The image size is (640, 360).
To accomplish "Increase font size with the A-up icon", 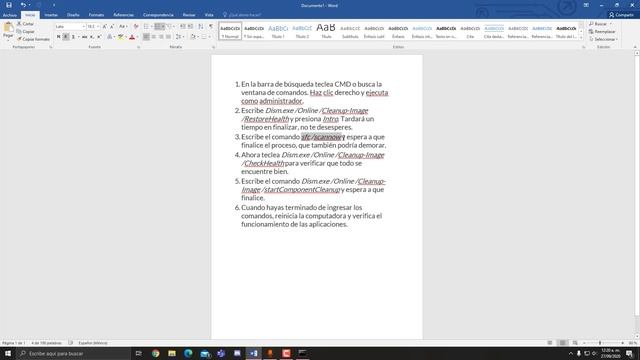I will [104, 27].
